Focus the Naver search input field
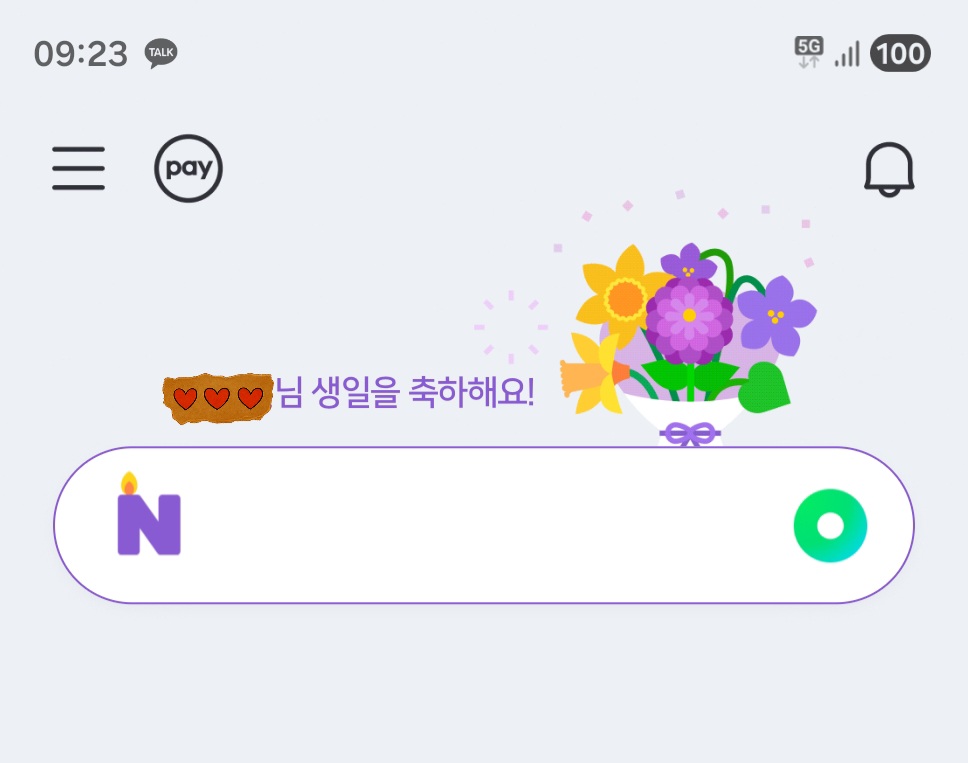The width and height of the screenshot is (968, 763). [484, 525]
